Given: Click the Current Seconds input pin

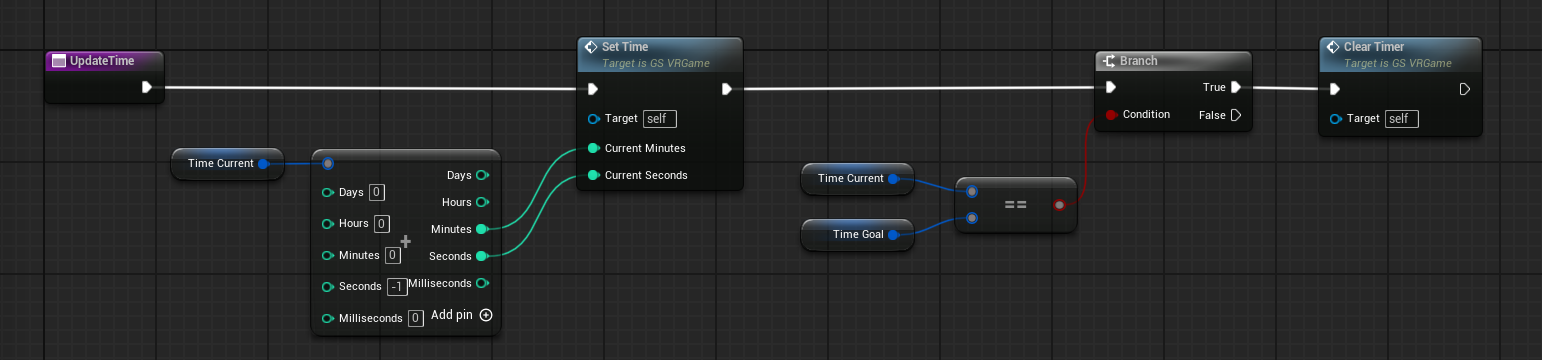Looking at the screenshot, I should point(594,175).
